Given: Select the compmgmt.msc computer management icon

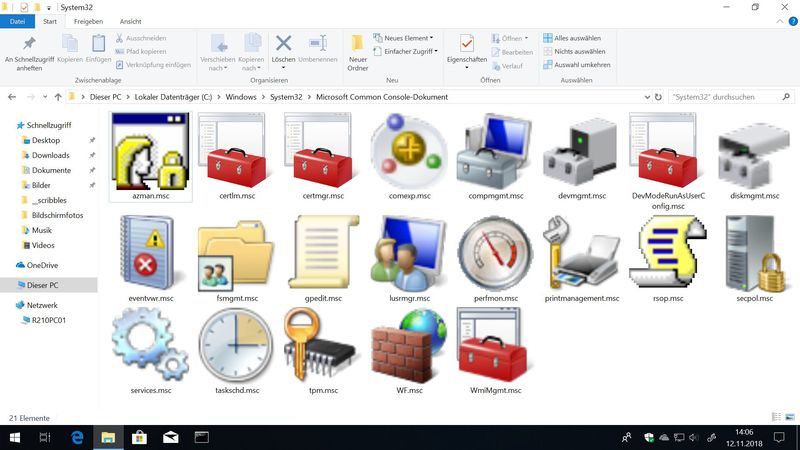Looking at the screenshot, I should [x=495, y=151].
